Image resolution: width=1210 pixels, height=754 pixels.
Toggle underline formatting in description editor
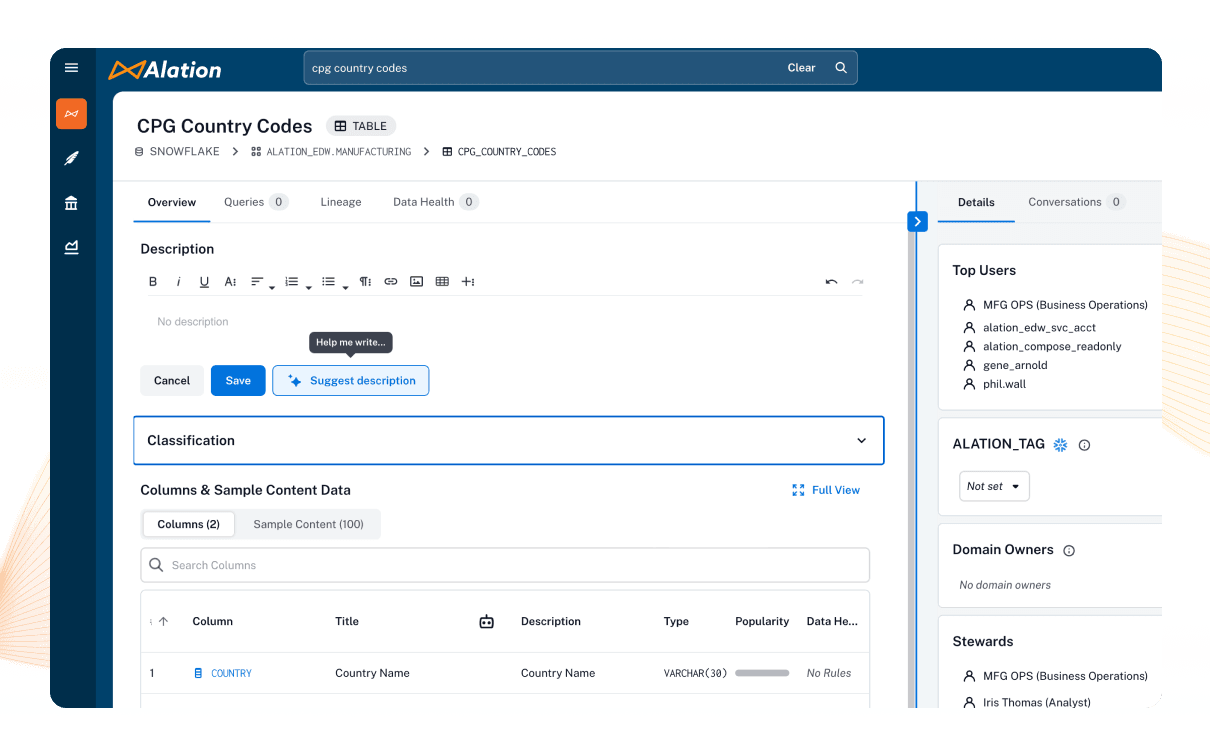tap(204, 282)
